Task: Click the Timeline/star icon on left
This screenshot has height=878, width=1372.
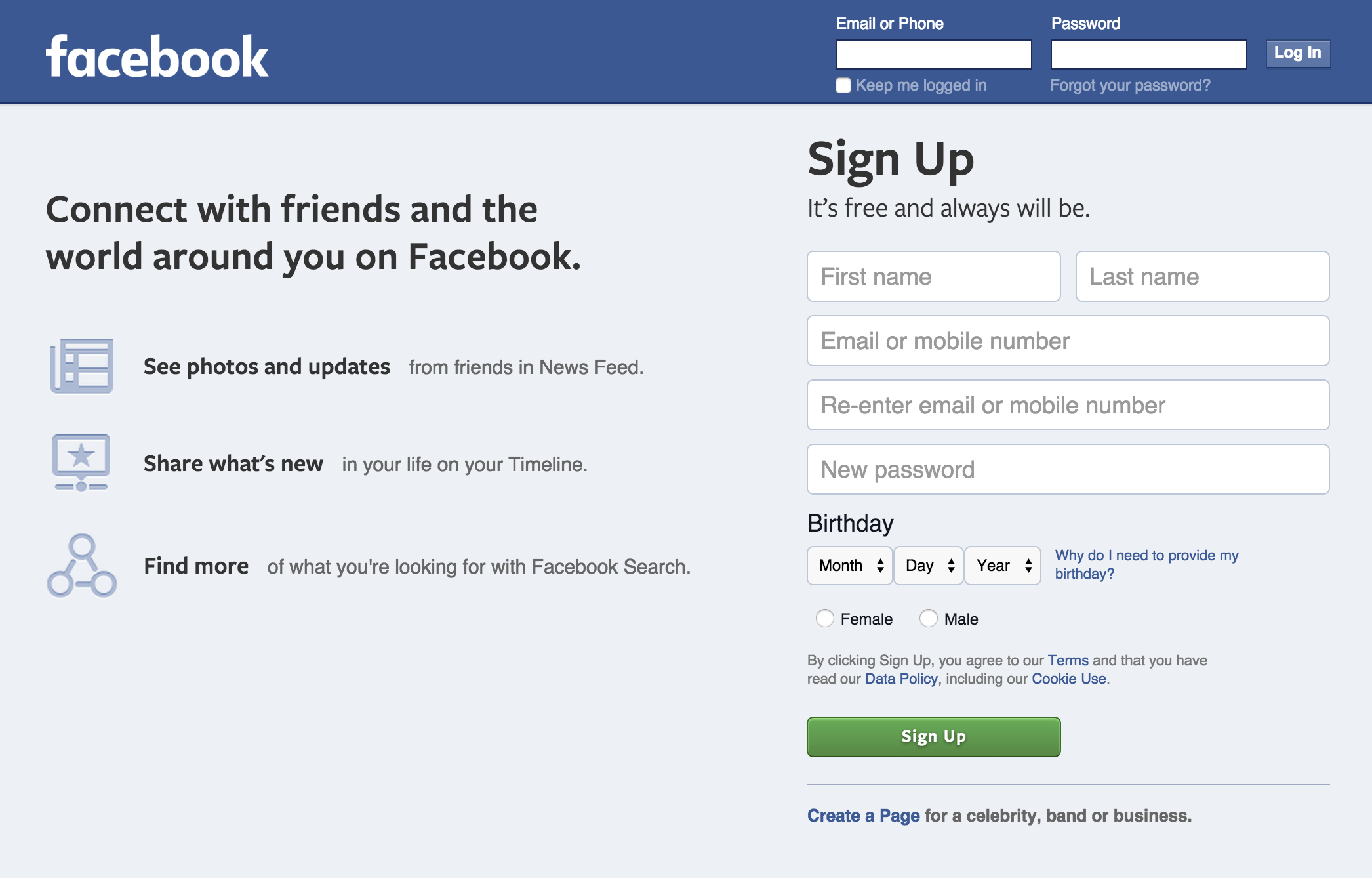Action: point(81,463)
